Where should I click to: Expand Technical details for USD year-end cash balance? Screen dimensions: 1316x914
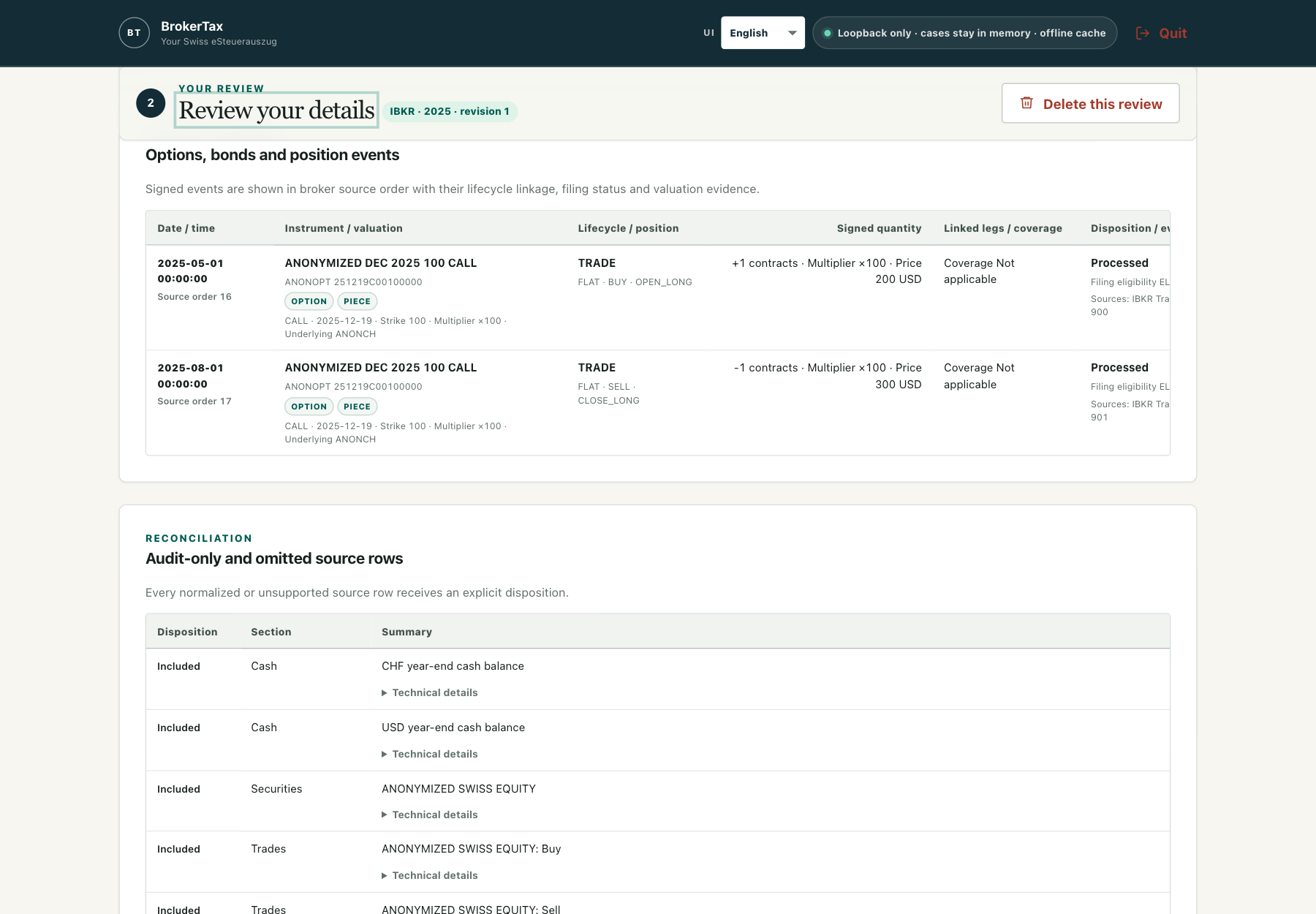[430, 754]
